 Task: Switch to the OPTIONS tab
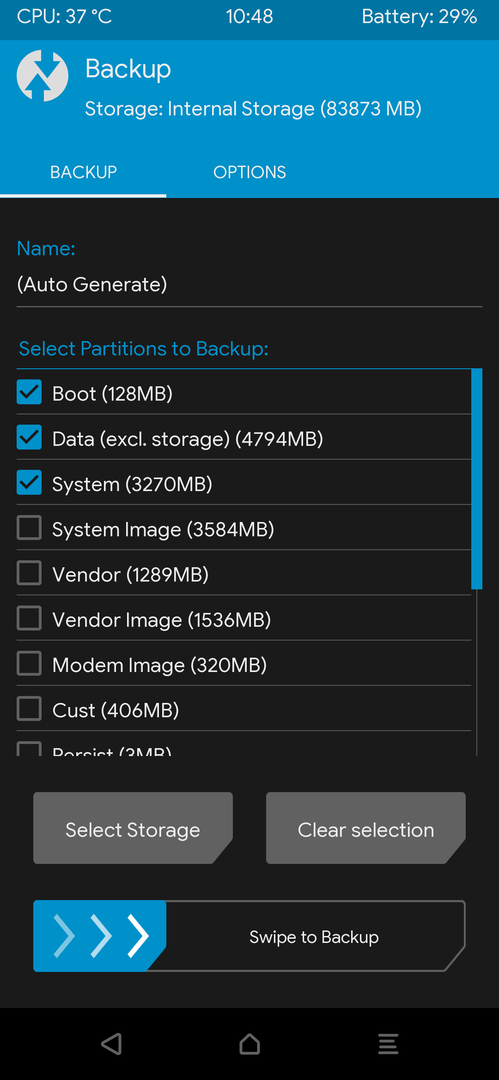pyautogui.click(x=250, y=172)
